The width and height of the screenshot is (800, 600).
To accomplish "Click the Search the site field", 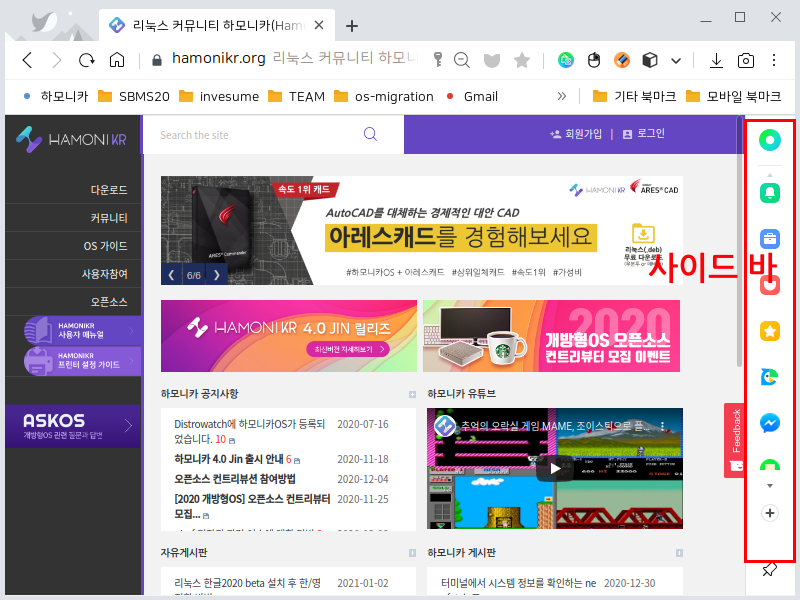I will (x=260, y=135).
